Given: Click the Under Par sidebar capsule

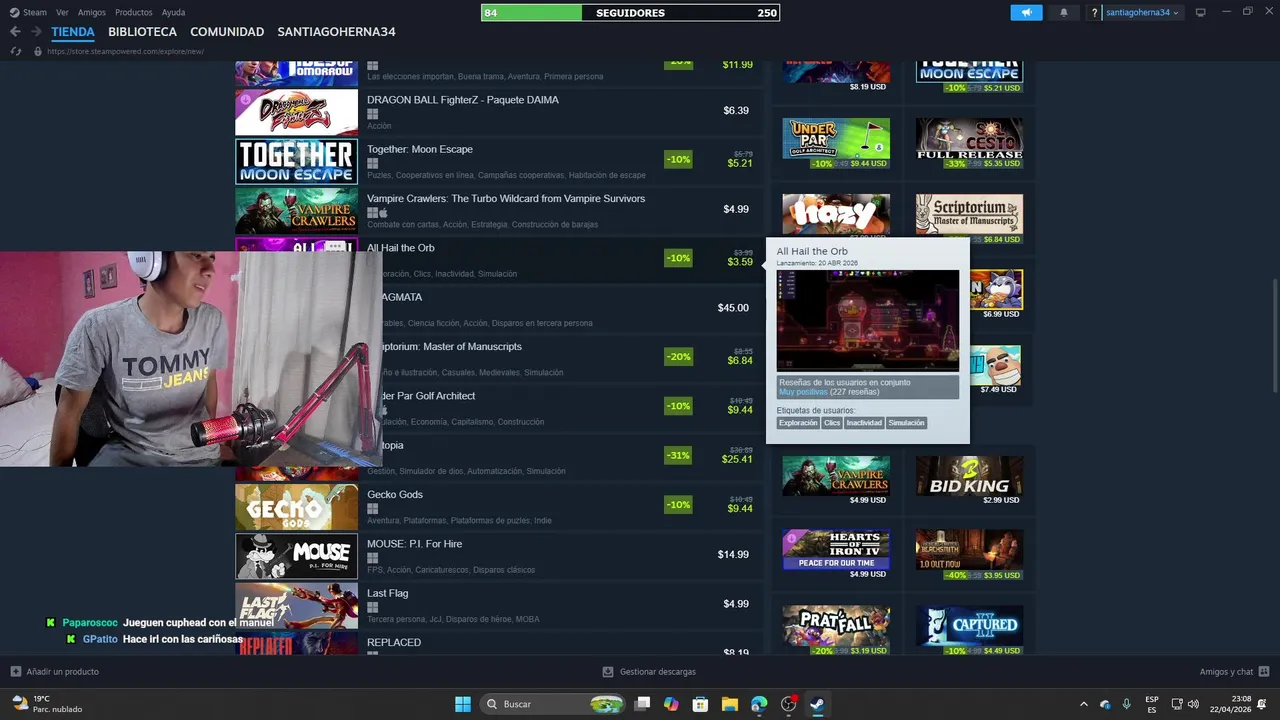Looking at the screenshot, I should [836, 138].
